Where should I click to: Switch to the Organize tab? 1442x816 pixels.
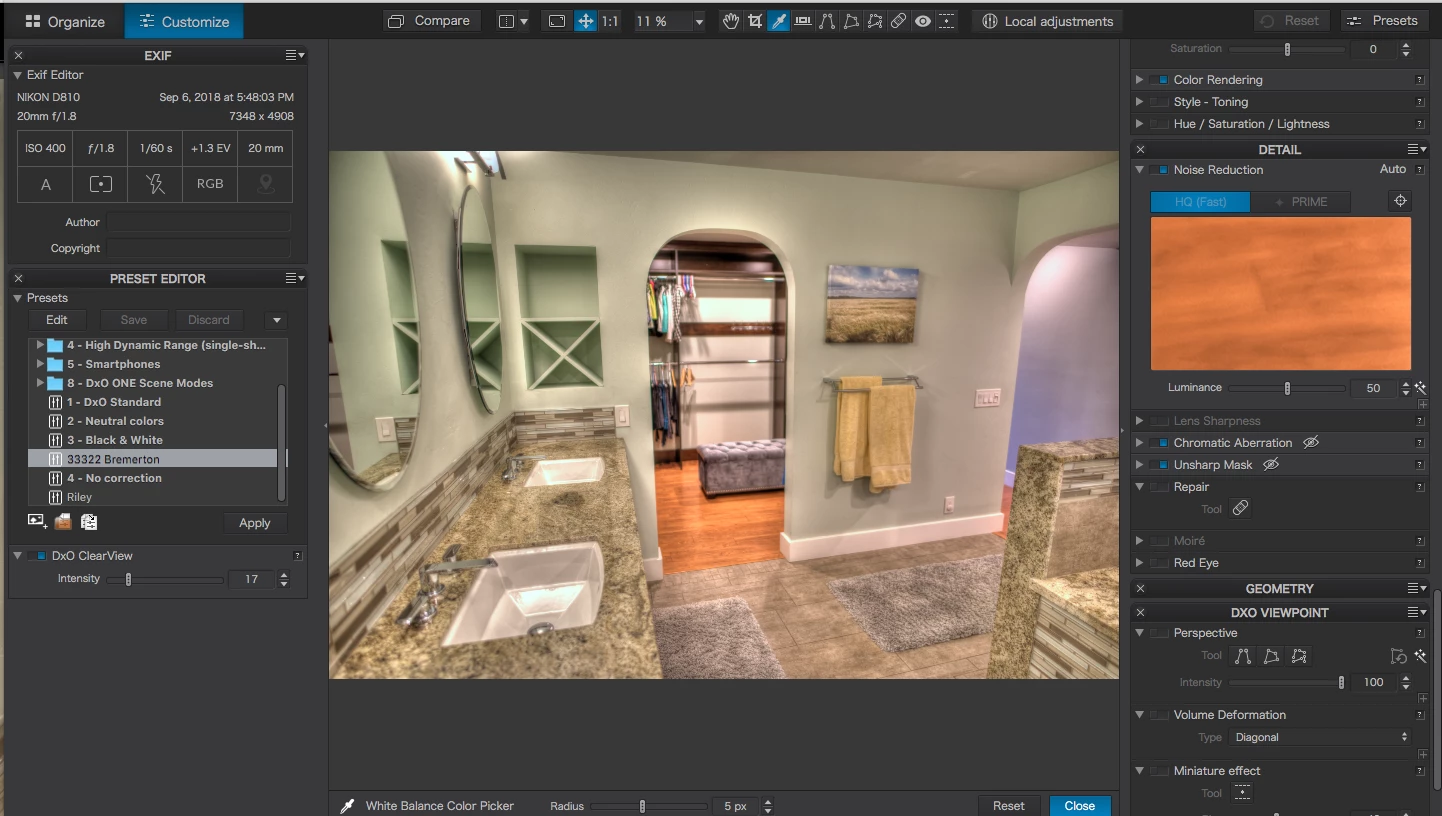(63, 21)
